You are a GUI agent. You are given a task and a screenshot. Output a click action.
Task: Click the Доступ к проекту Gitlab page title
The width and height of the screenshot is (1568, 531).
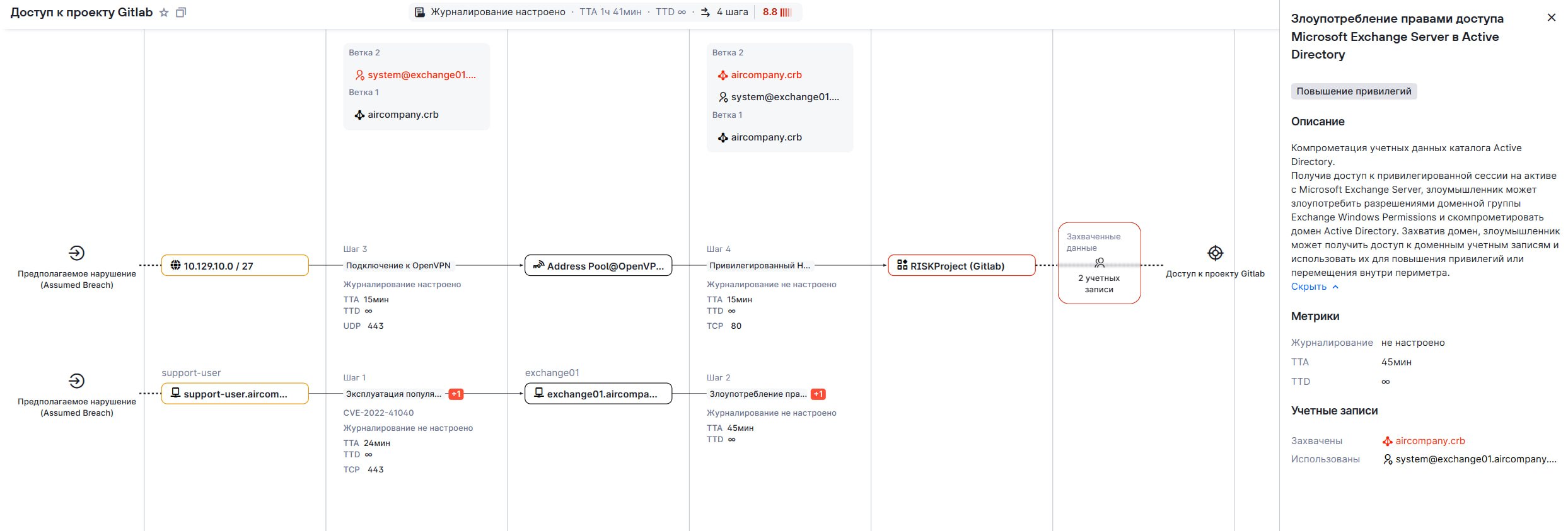[x=81, y=13]
